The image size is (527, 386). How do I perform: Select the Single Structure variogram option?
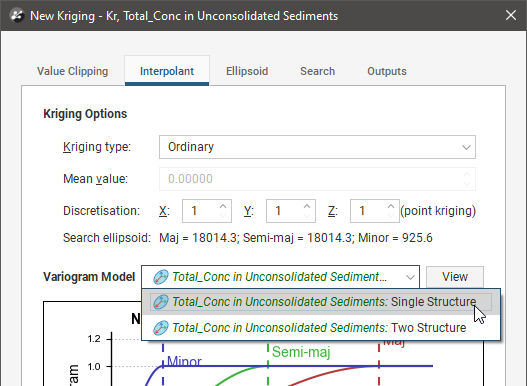(x=321, y=302)
